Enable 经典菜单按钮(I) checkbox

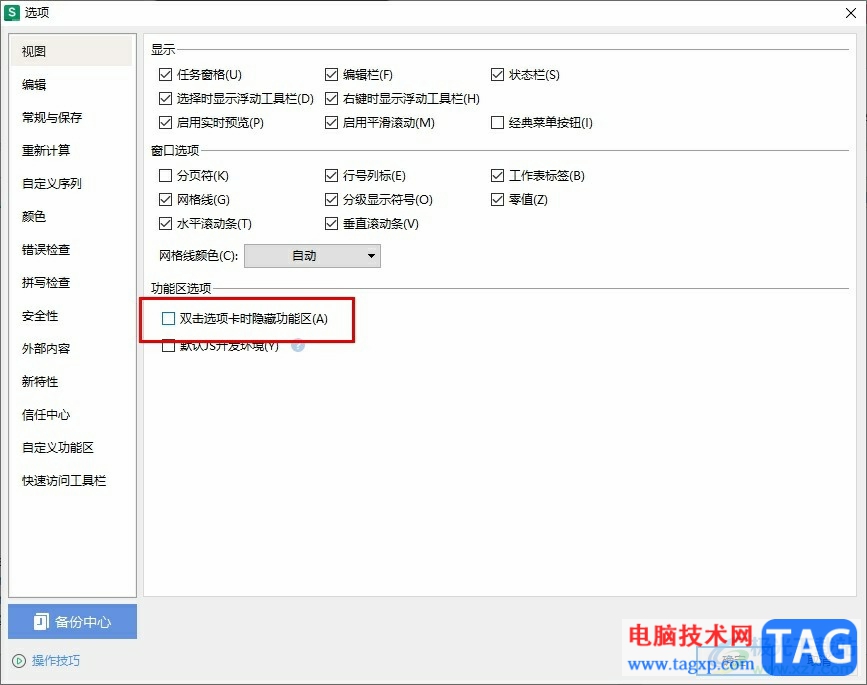pyautogui.click(x=497, y=122)
